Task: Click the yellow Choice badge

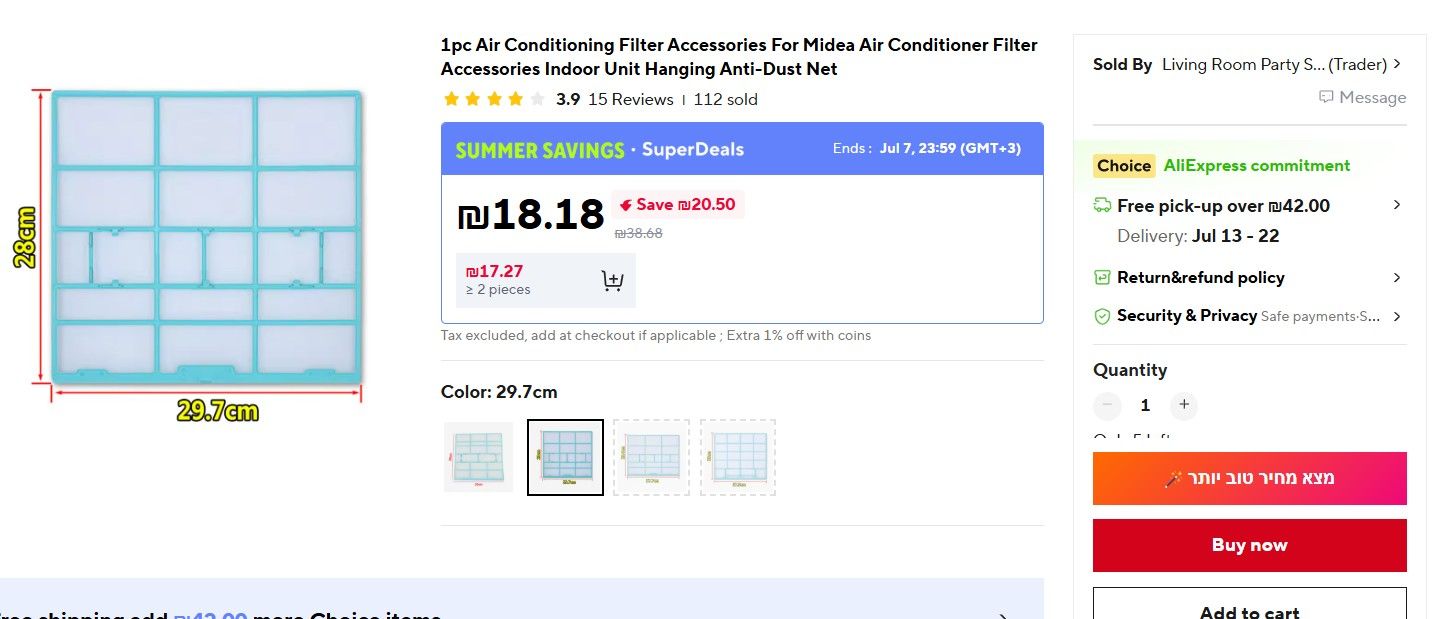Action: (1124, 166)
